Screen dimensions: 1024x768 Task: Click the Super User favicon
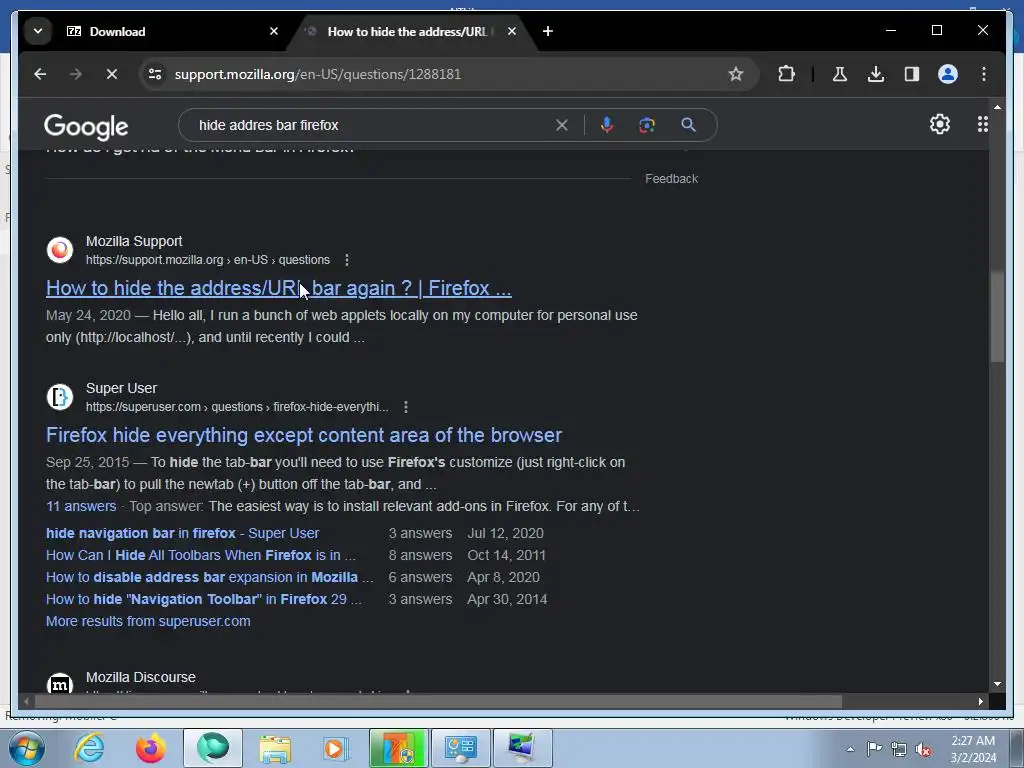[x=59, y=396]
